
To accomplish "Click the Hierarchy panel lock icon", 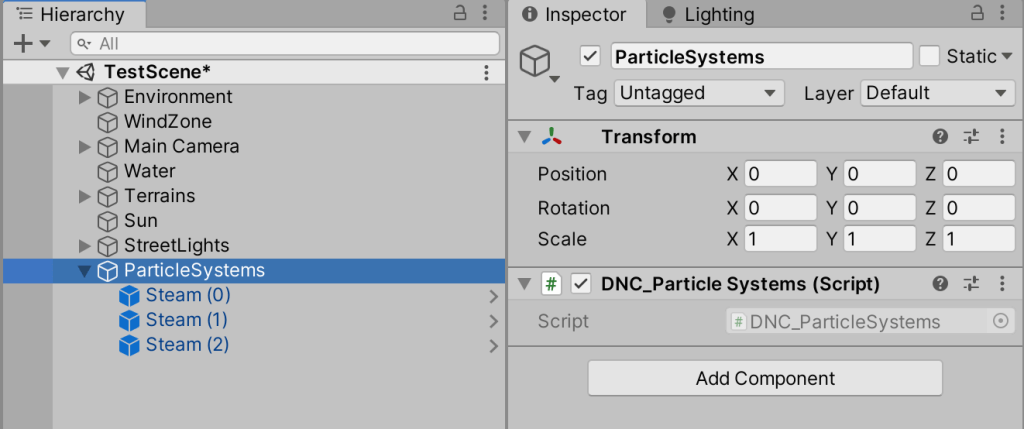I will coord(460,14).
